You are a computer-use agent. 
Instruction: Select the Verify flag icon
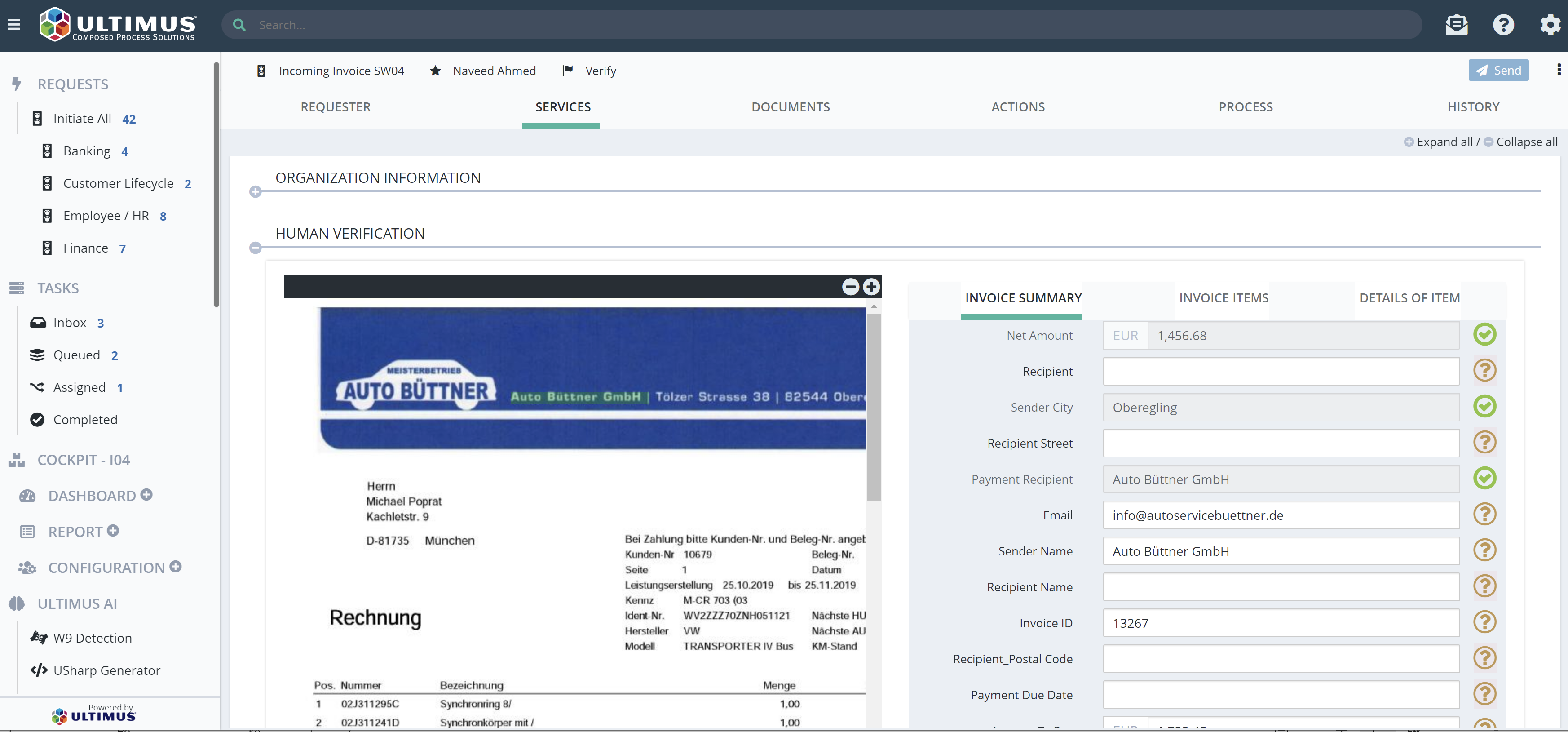point(567,70)
